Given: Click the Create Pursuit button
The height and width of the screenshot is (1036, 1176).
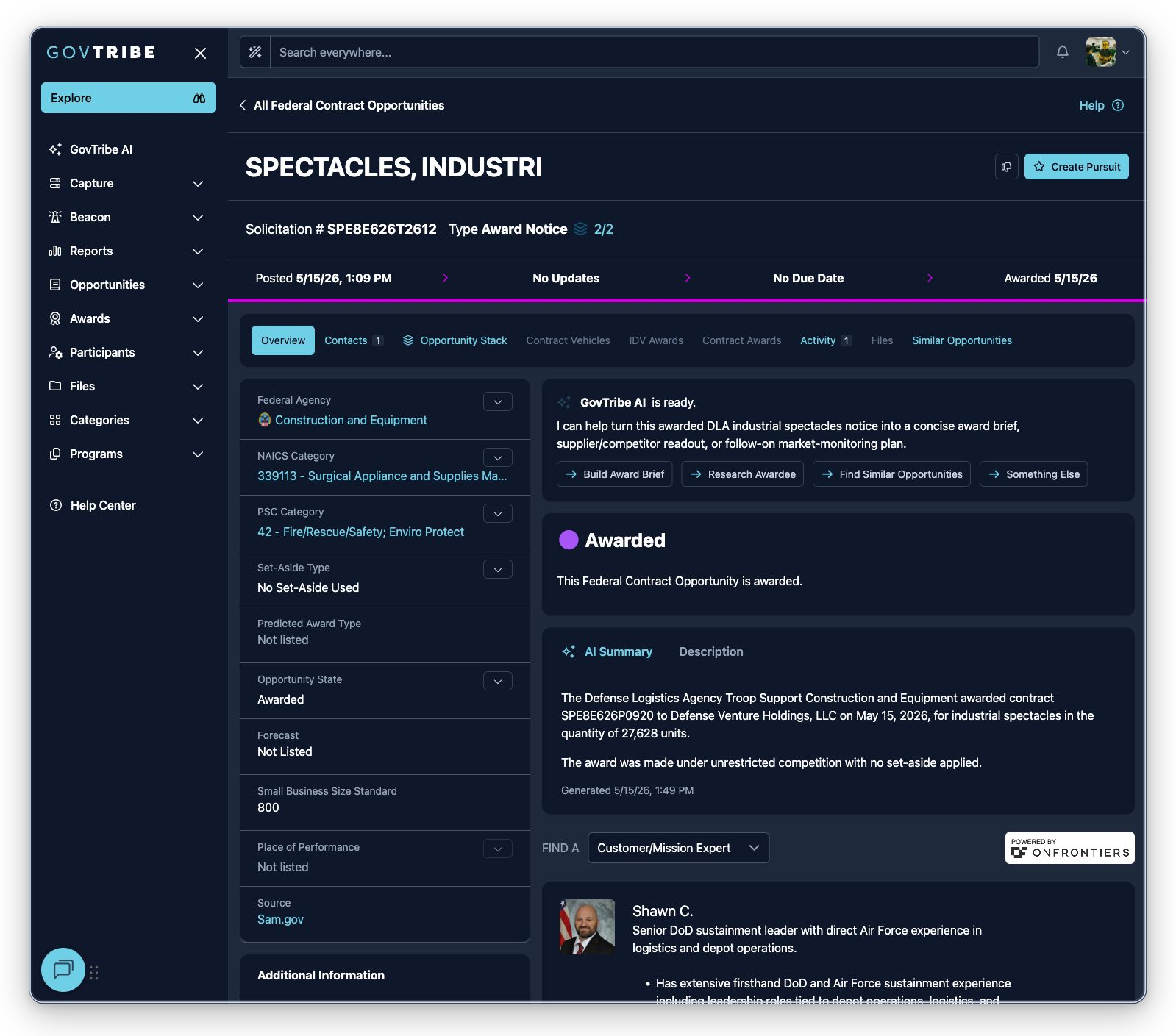Looking at the screenshot, I should [1077, 167].
